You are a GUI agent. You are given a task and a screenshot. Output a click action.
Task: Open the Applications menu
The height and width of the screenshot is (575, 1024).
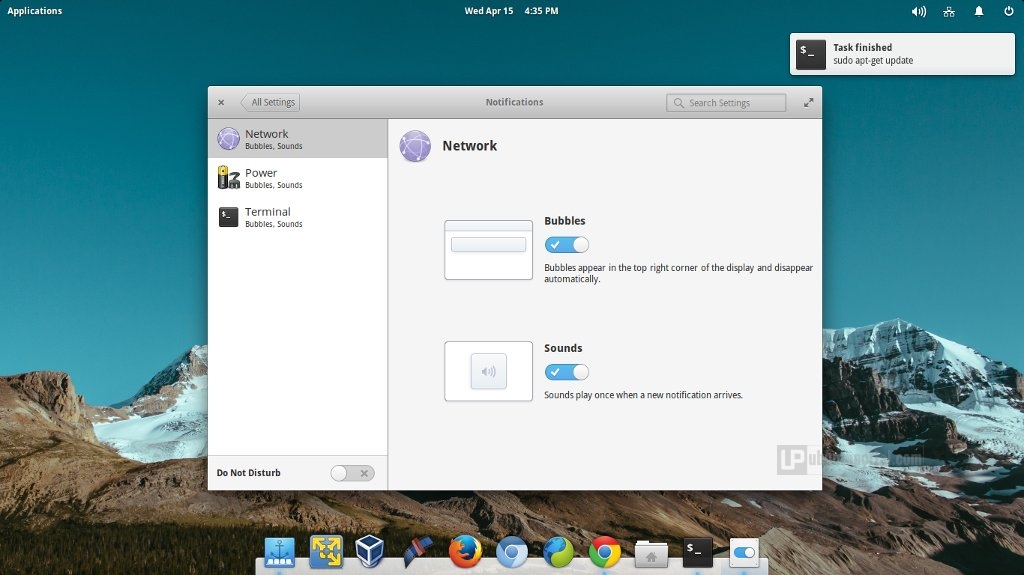tap(35, 11)
